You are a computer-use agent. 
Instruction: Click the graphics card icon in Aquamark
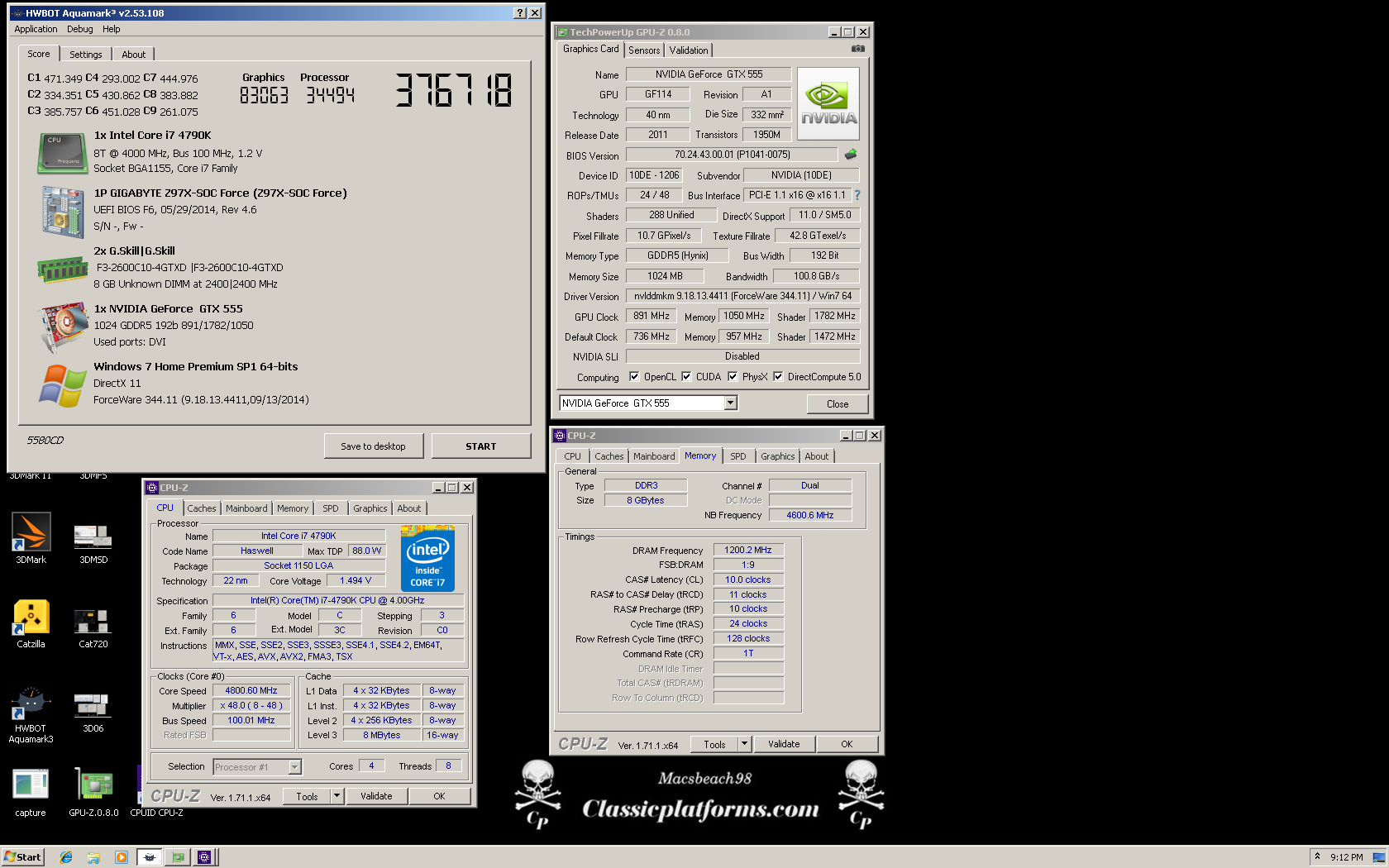[63, 327]
